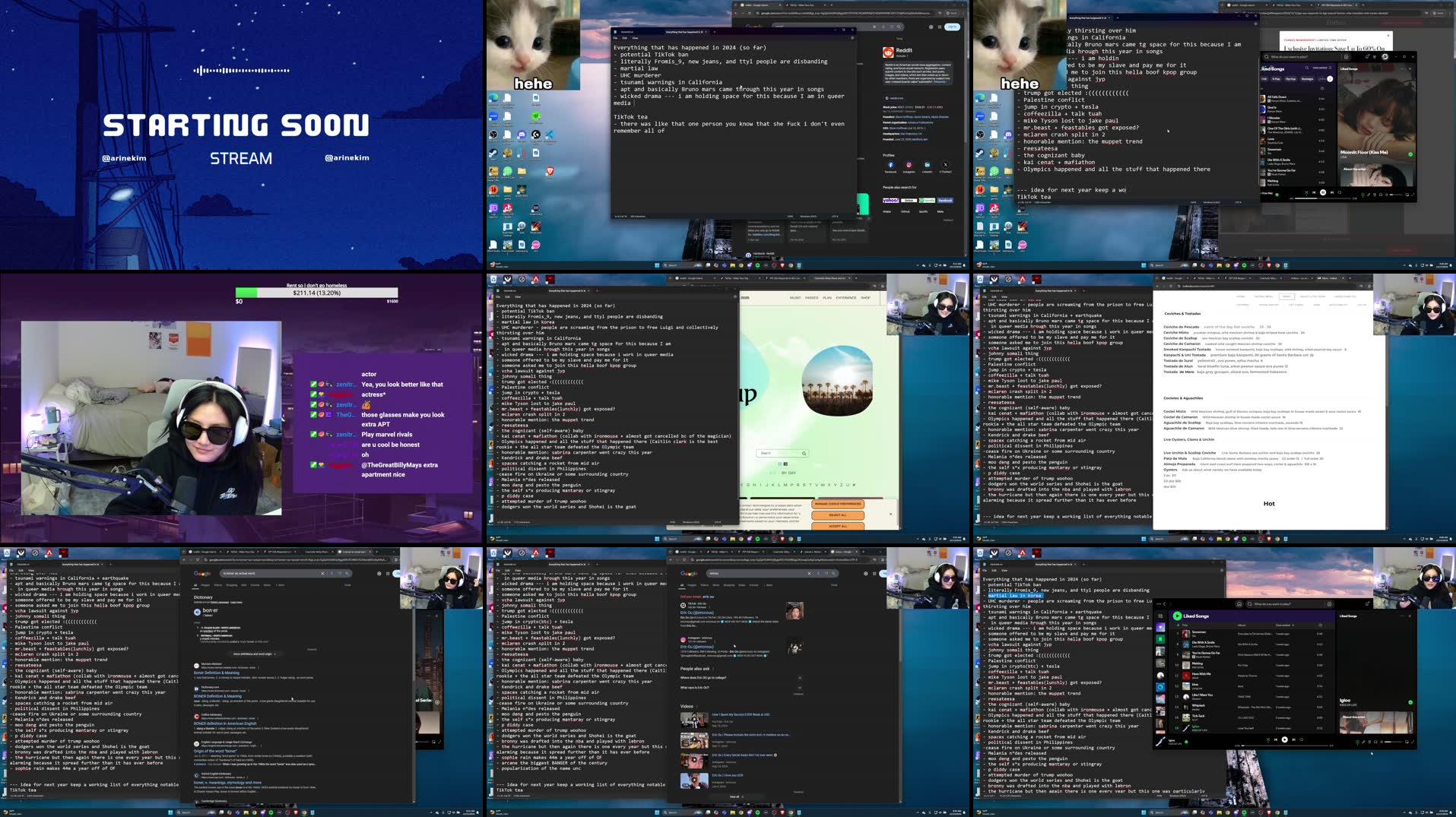Open Discord desktop icon in the short-Notepad-list frame
This screenshot has width=1456, height=817.
(522, 135)
